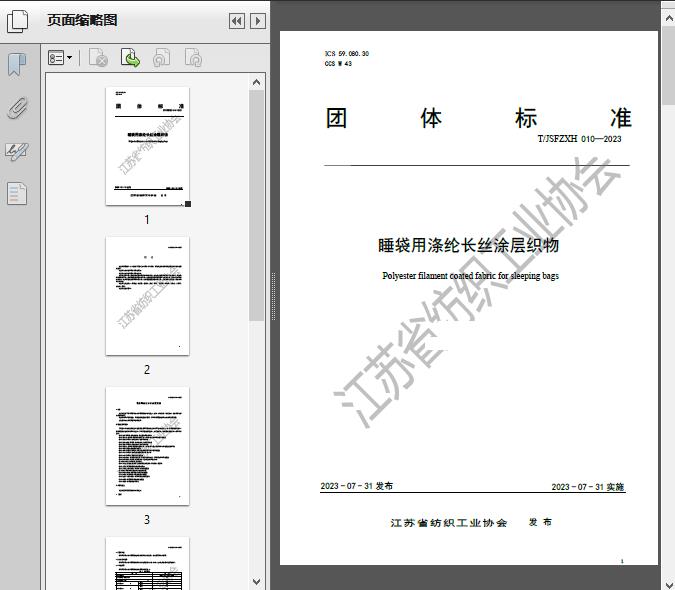
Task: Click 江苏省纺织工业协会 publisher text at bottom
Action: pos(449,523)
